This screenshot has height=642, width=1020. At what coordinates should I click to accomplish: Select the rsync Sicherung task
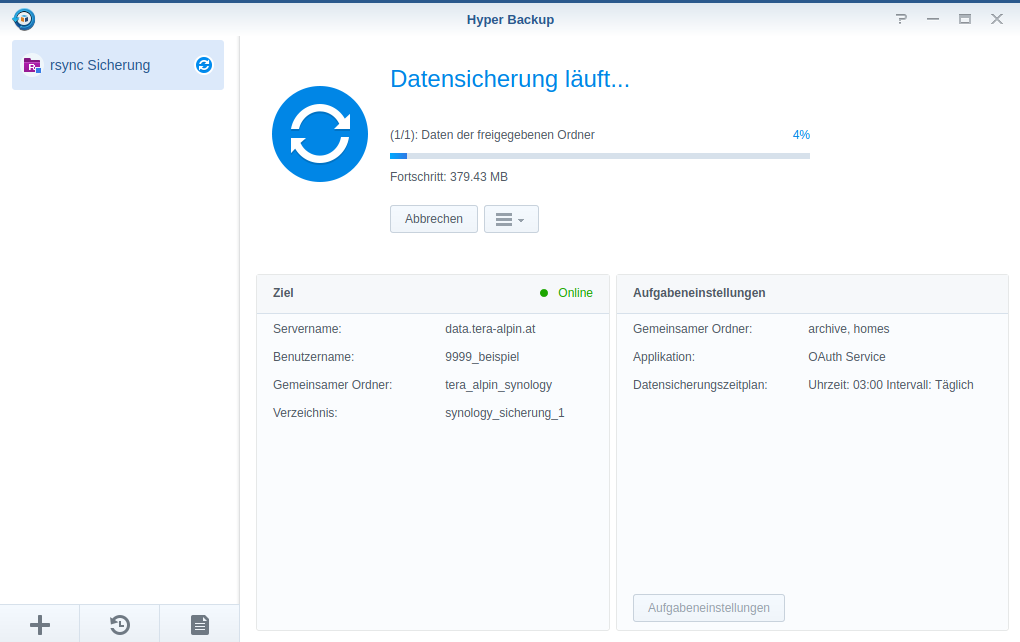(110, 65)
